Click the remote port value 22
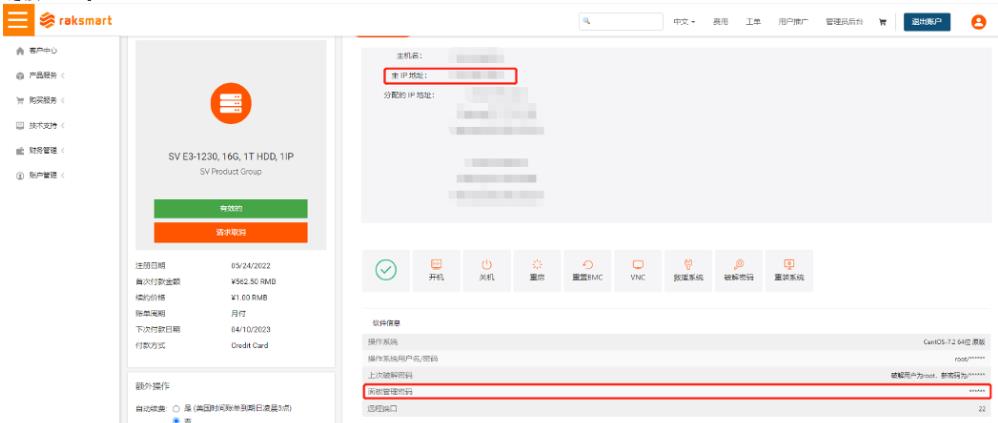The image size is (998, 423). tap(981, 408)
